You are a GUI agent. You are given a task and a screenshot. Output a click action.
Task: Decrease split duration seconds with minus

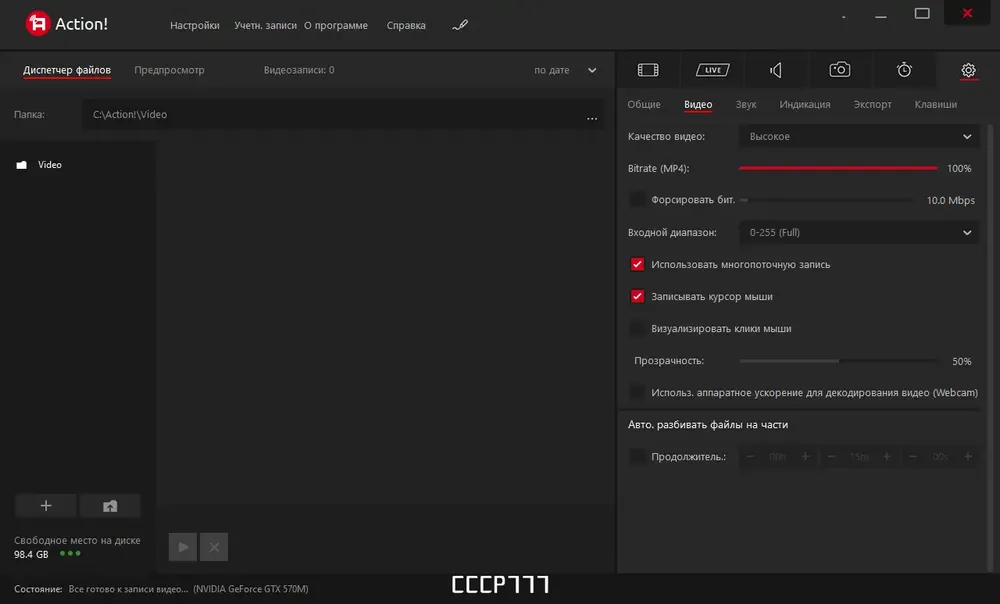[x=913, y=457]
